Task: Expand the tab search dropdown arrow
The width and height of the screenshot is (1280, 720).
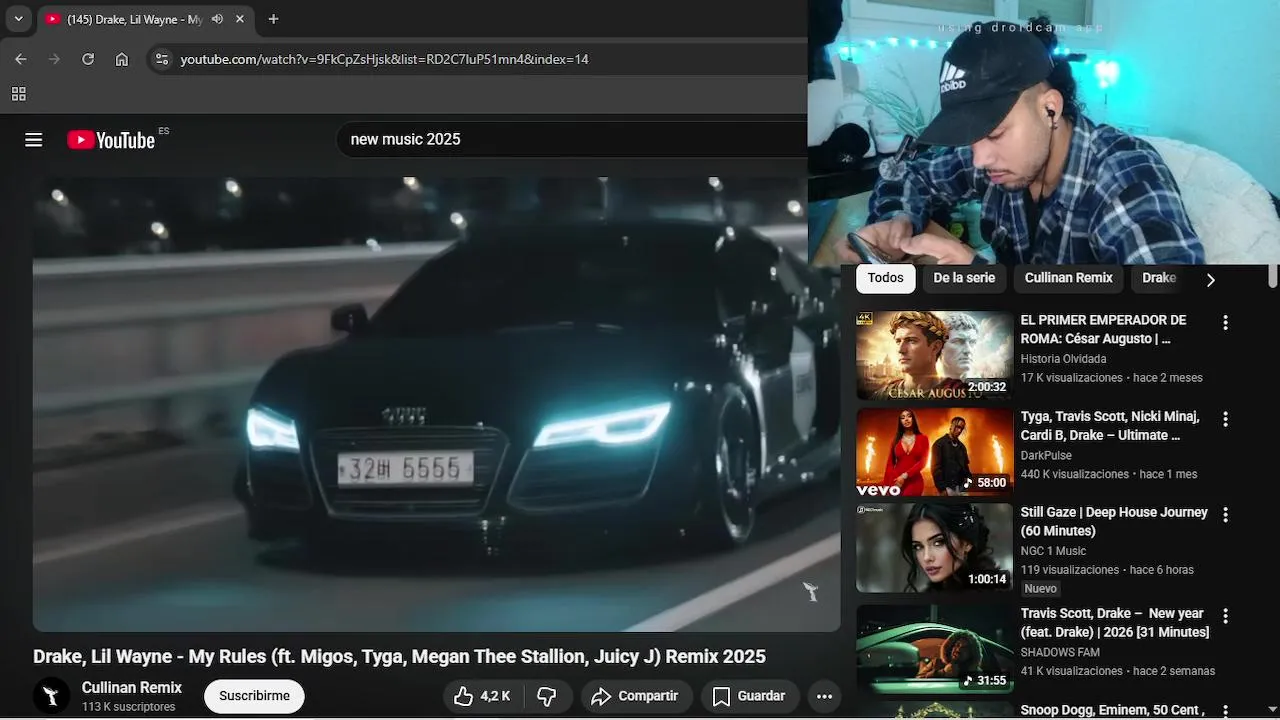Action: click(x=18, y=19)
